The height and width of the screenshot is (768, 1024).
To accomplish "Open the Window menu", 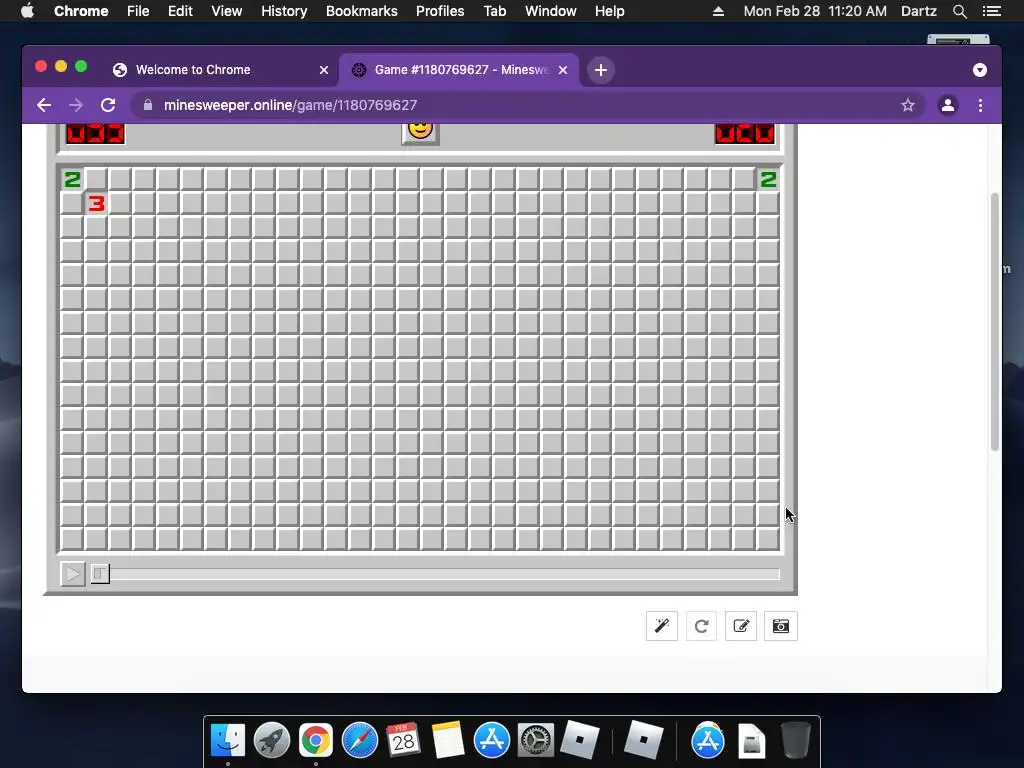I will 551,11.
